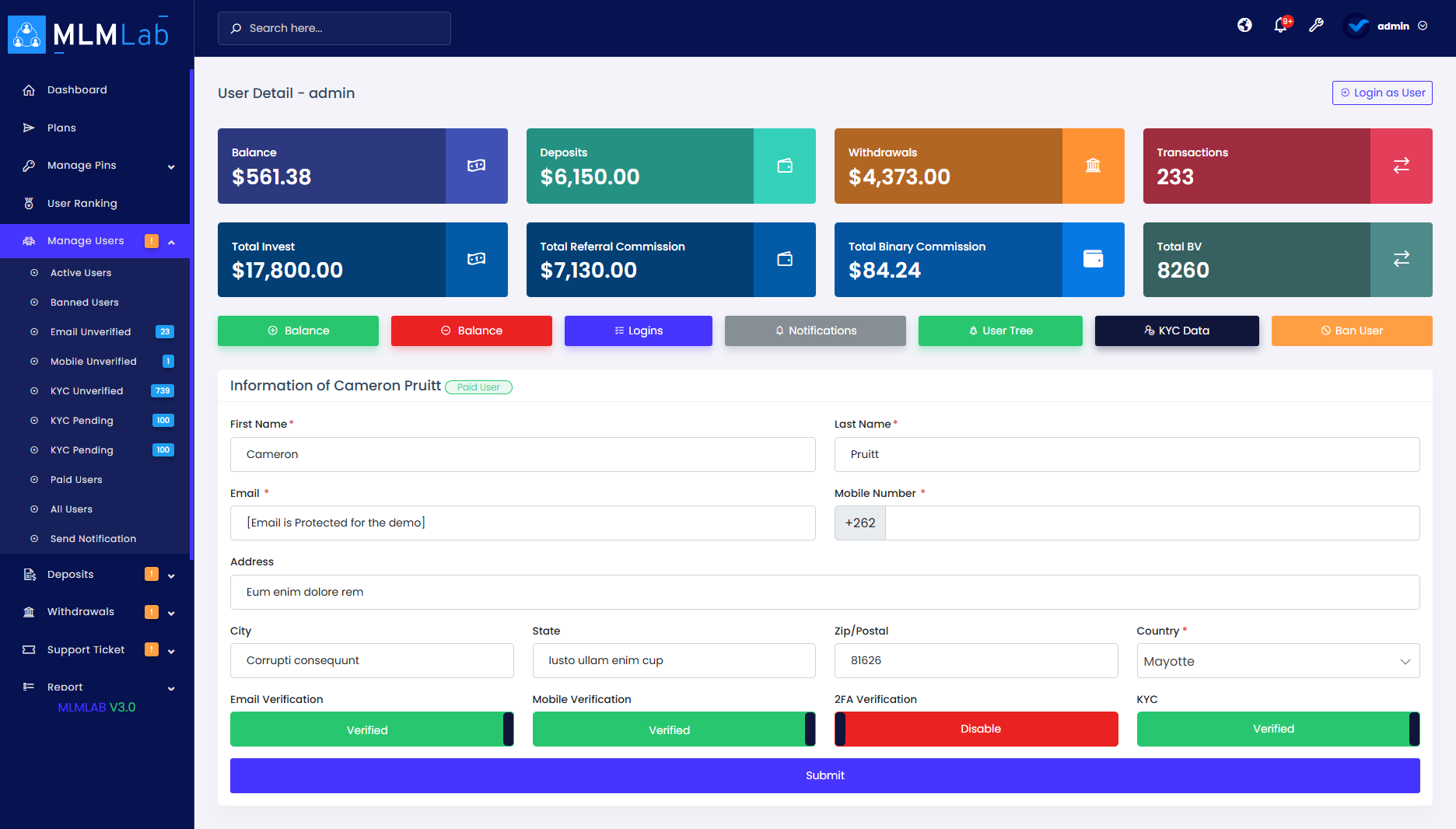Click the Transactions card arrows icon
The width and height of the screenshot is (1456, 829).
pyautogui.click(x=1401, y=166)
